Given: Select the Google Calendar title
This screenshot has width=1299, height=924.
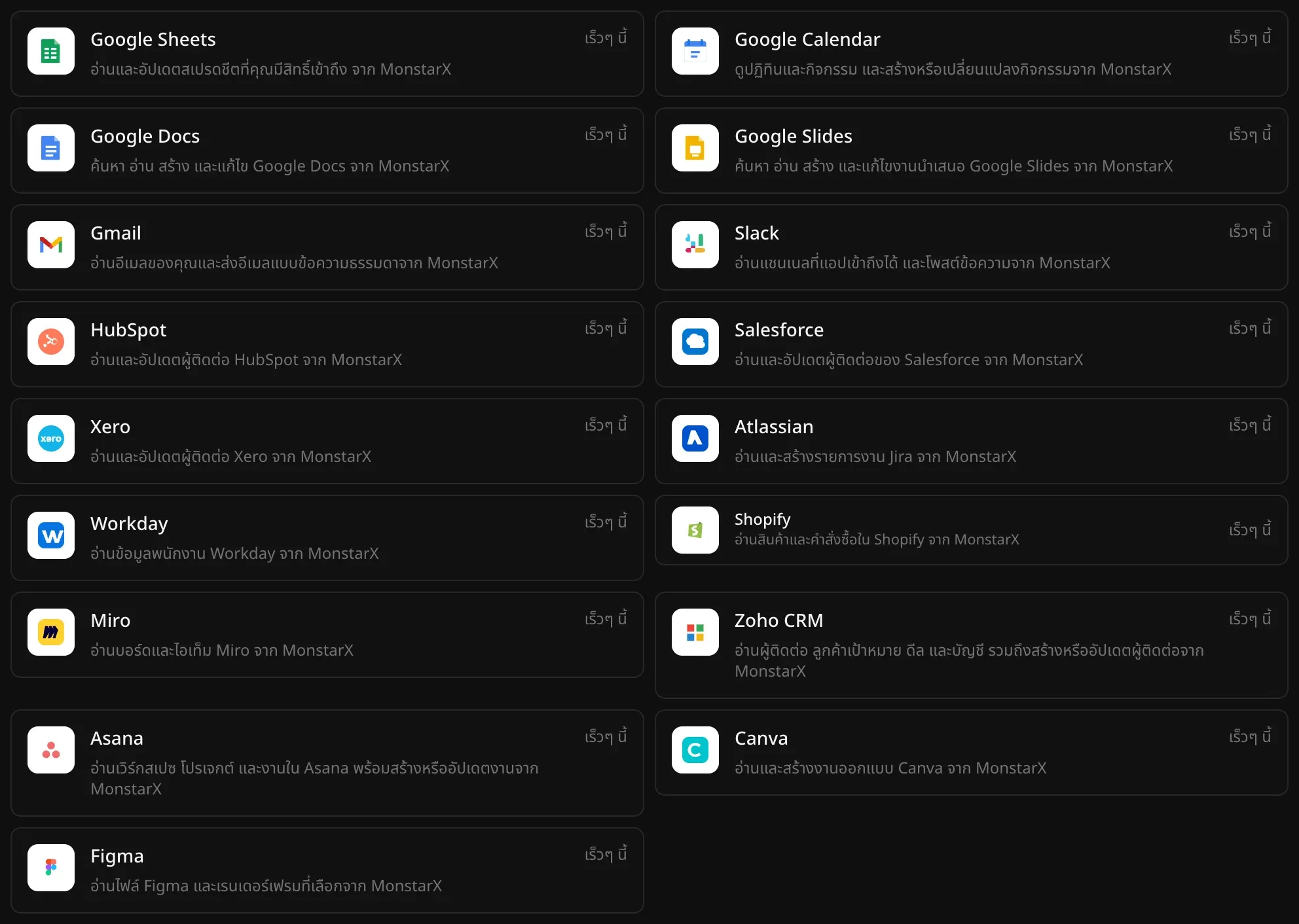Looking at the screenshot, I should (807, 39).
